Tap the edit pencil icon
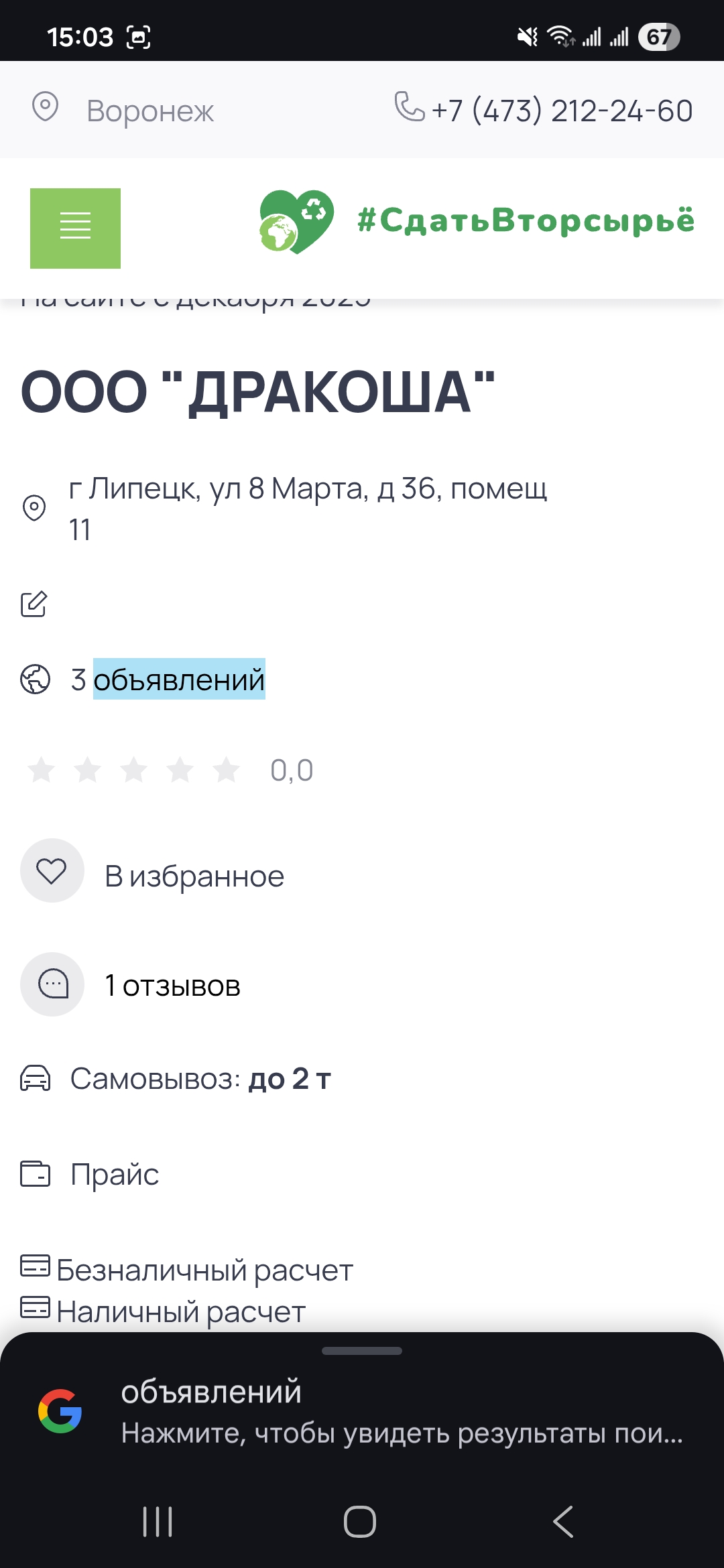Viewport: 724px width, 1568px height. 34,604
